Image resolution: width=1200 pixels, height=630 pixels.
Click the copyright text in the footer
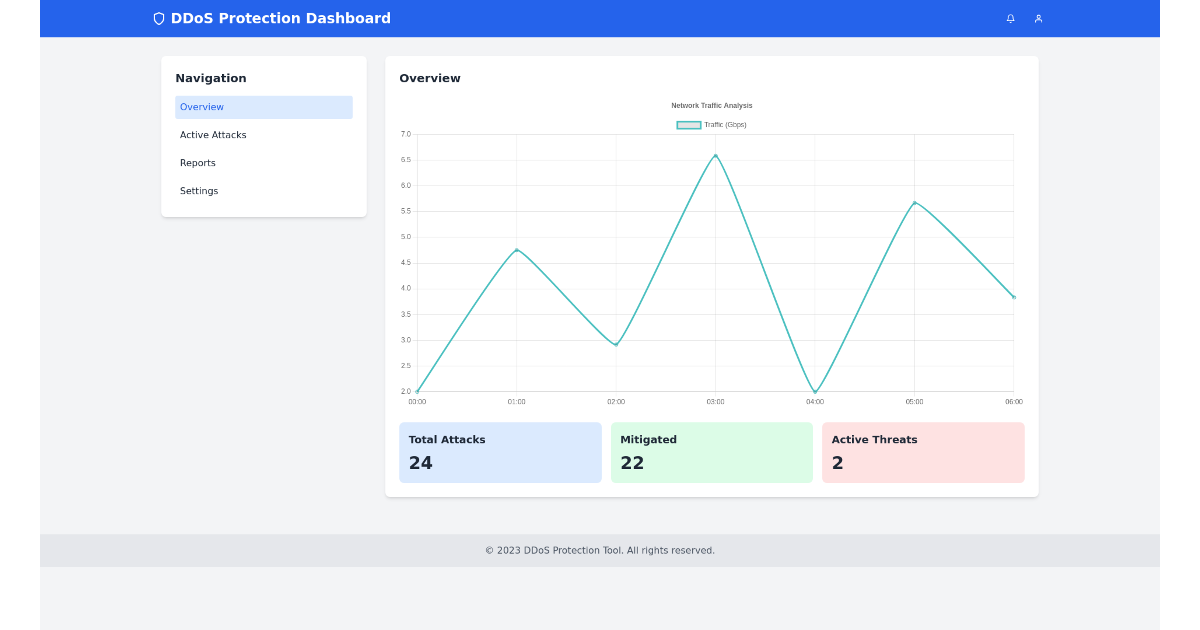click(x=600, y=550)
